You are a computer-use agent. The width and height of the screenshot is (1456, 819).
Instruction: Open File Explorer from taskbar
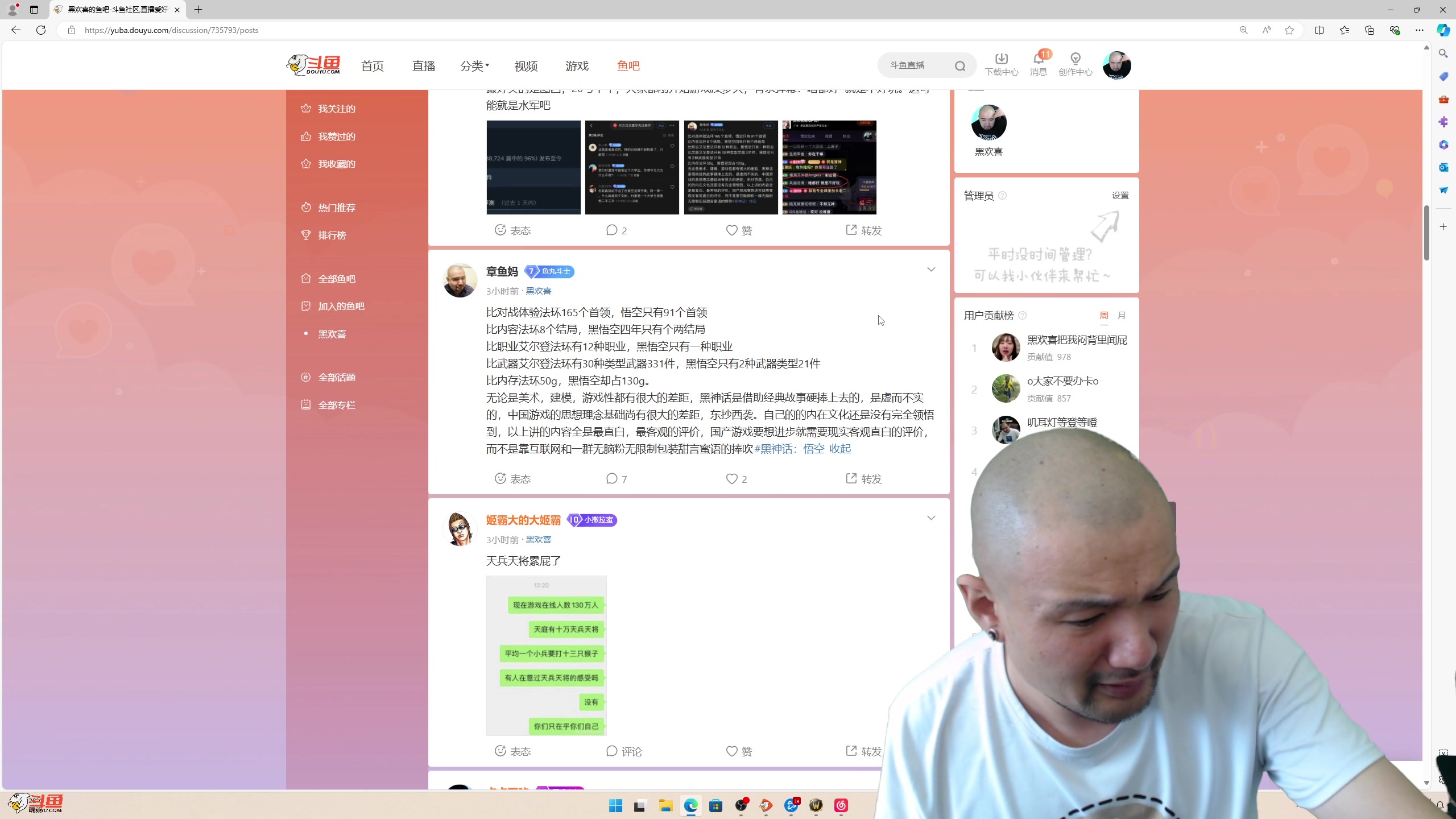coord(665,805)
